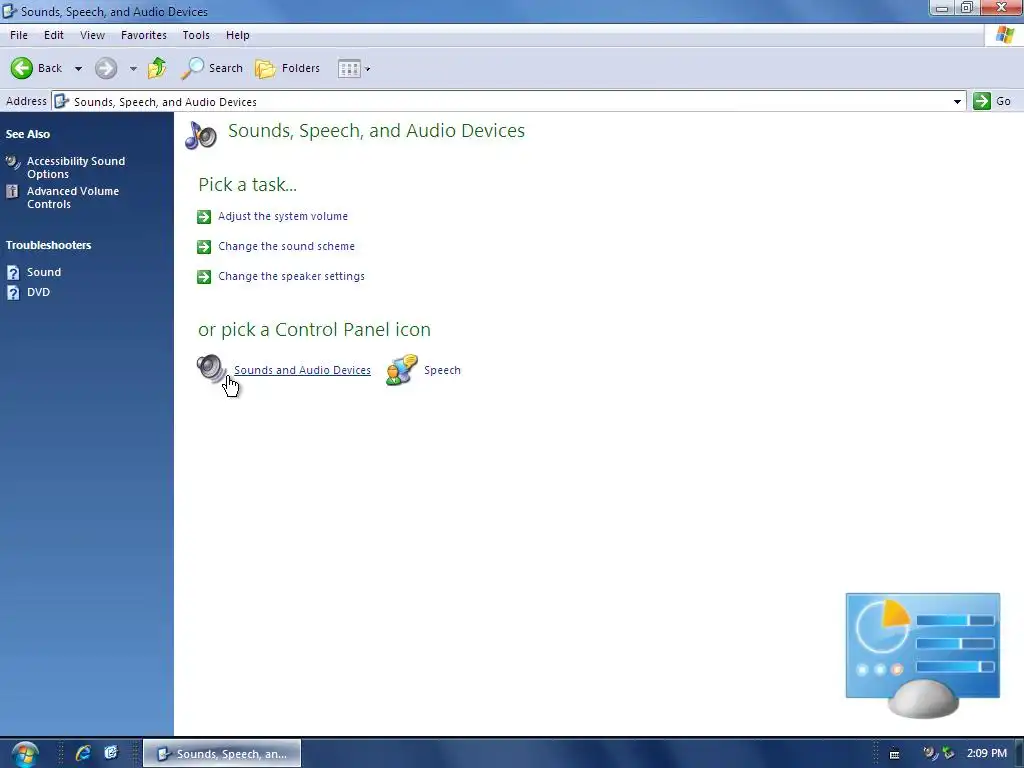Open the Start menu orb
1024x768 pixels.
tap(25, 754)
